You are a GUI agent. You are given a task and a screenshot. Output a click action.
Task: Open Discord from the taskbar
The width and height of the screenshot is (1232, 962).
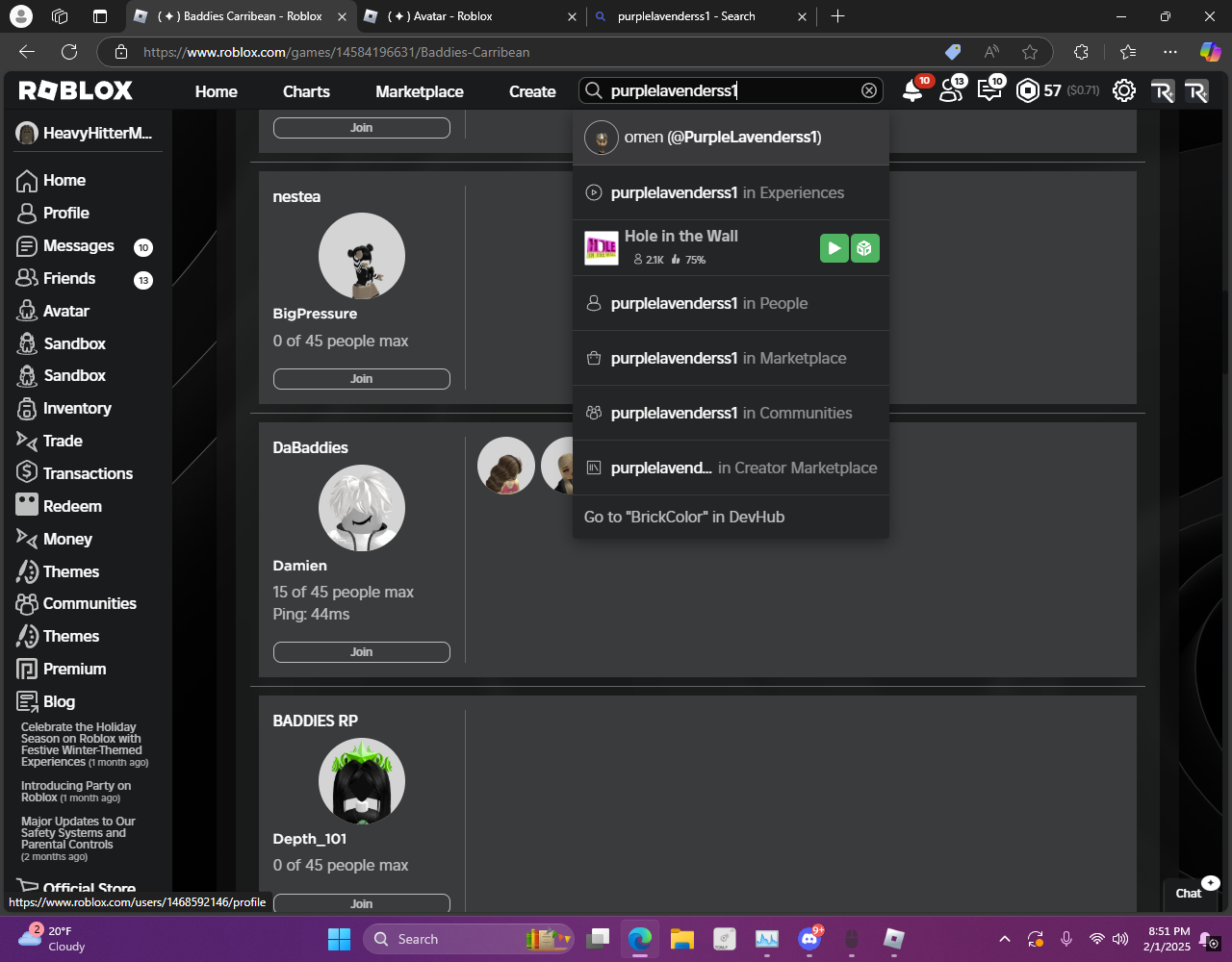[x=809, y=939]
